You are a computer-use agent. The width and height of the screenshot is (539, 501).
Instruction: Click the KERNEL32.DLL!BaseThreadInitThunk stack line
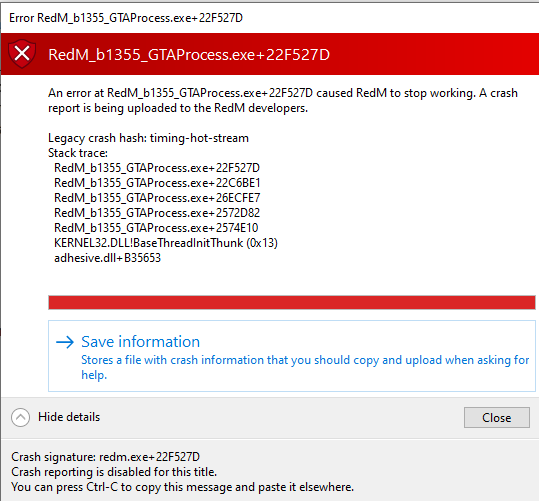(166, 243)
